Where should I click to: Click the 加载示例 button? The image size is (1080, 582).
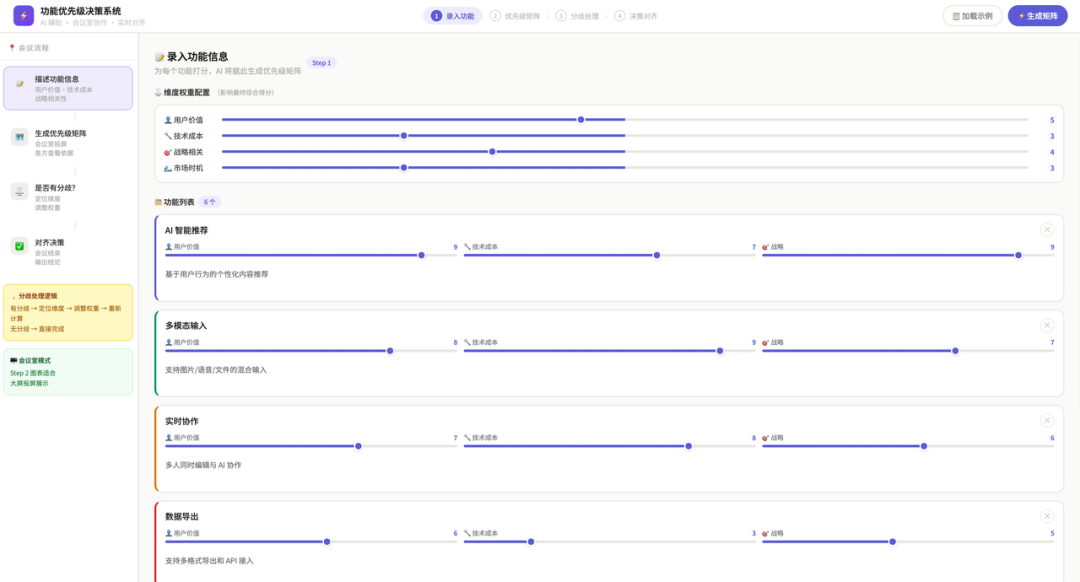(x=972, y=16)
